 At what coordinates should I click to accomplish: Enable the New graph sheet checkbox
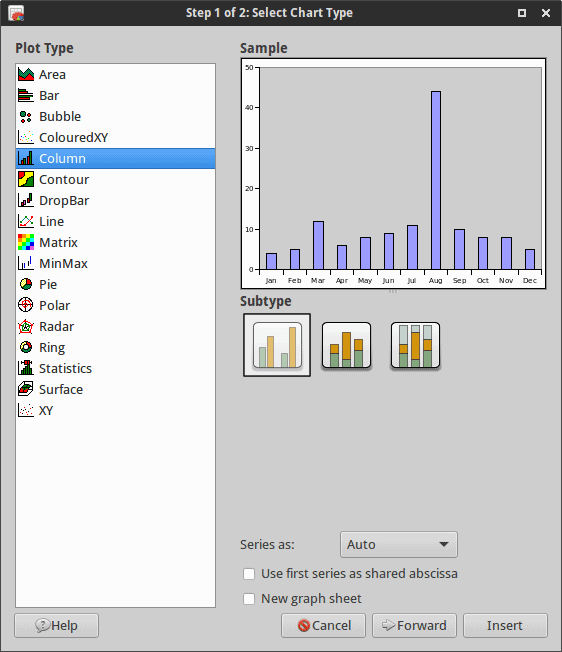point(249,599)
